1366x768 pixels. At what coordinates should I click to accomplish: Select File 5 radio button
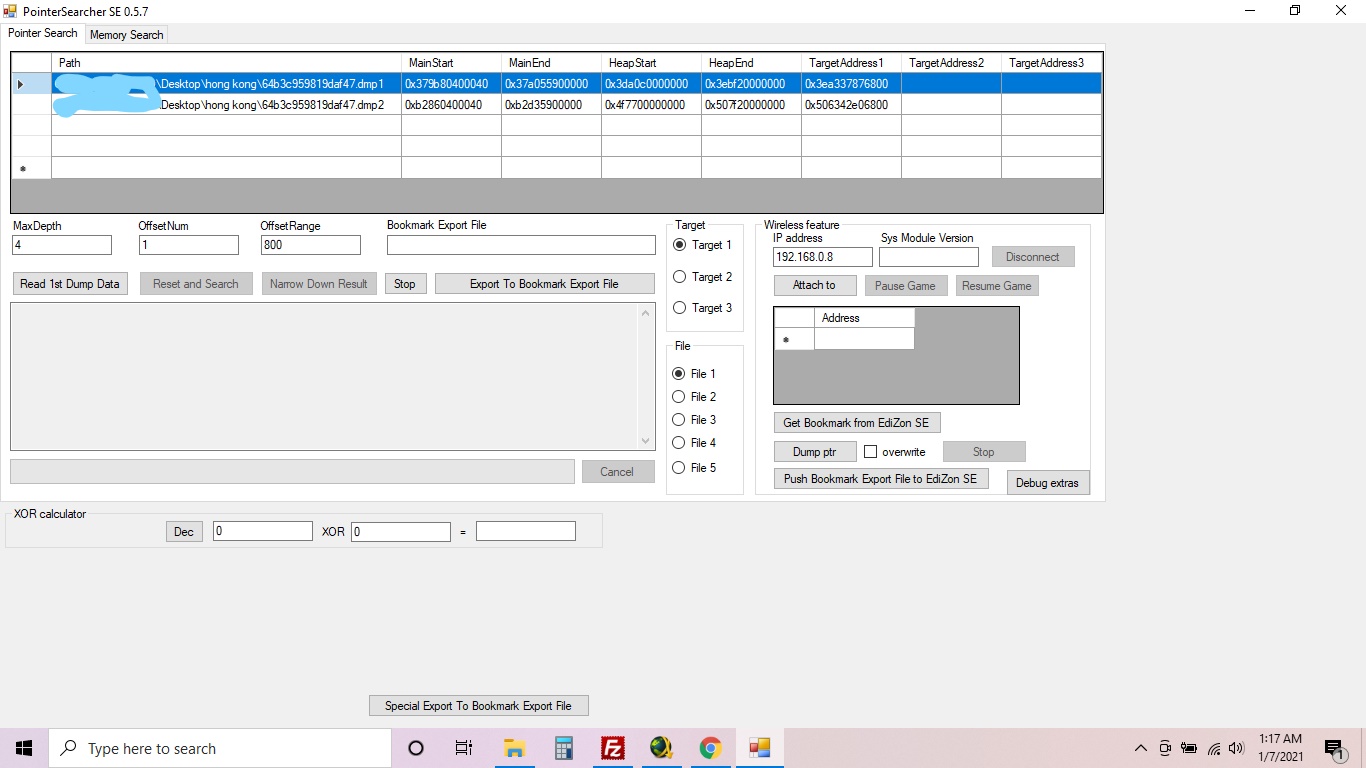tap(679, 468)
